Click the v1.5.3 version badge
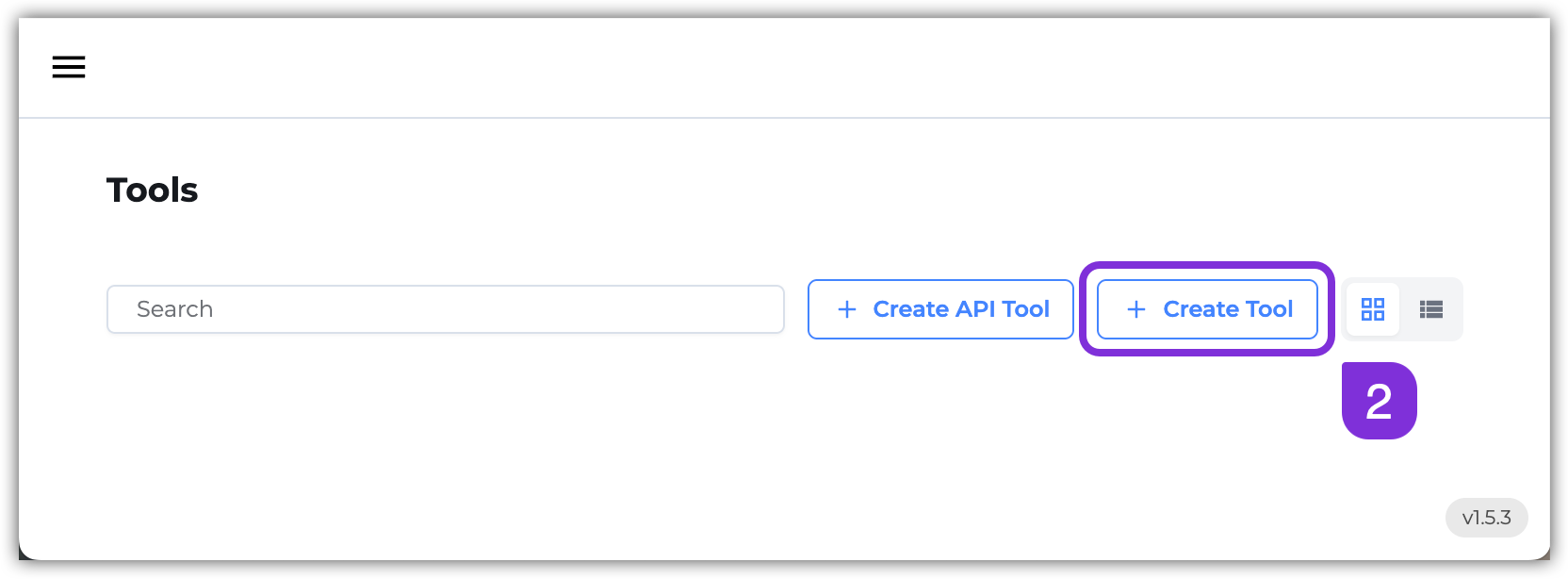Image resolution: width=1568 pixels, height=579 pixels. tap(1487, 517)
